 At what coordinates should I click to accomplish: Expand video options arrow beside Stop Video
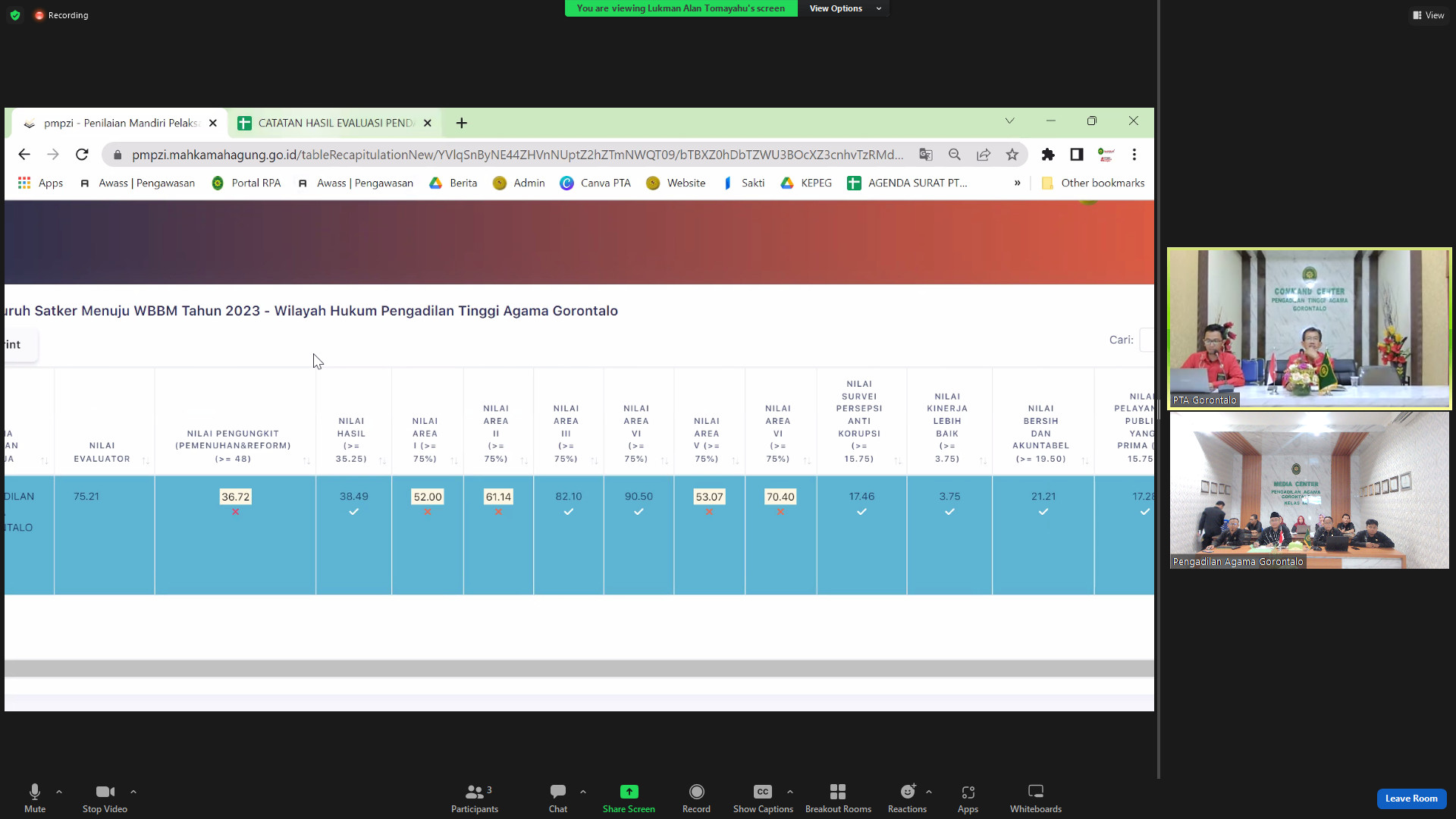tap(133, 792)
